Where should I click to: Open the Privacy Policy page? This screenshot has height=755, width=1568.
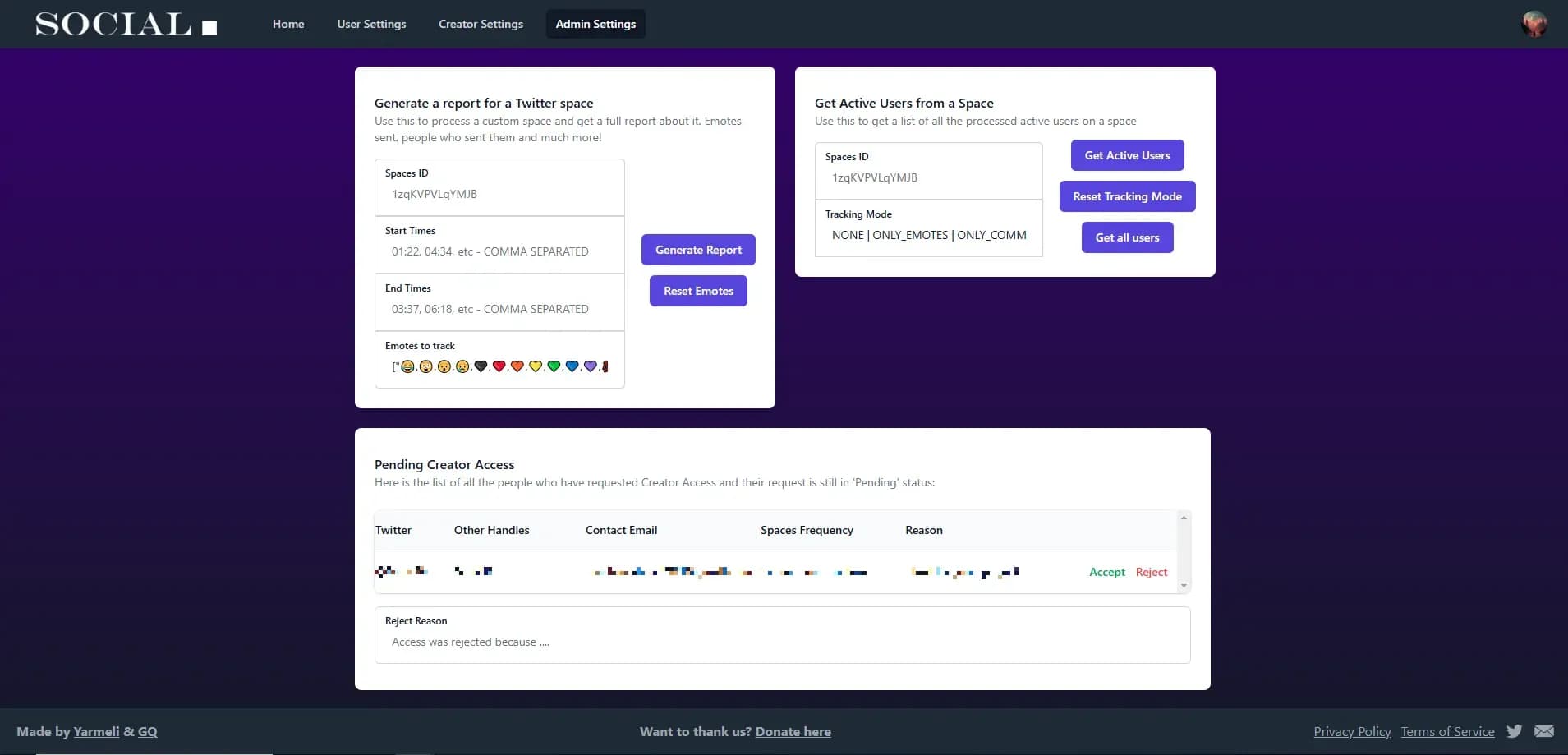[x=1352, y=731]
